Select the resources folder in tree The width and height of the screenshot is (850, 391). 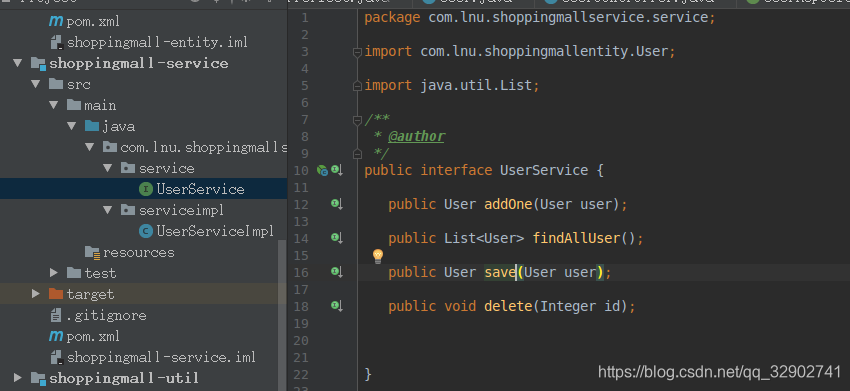139,252
